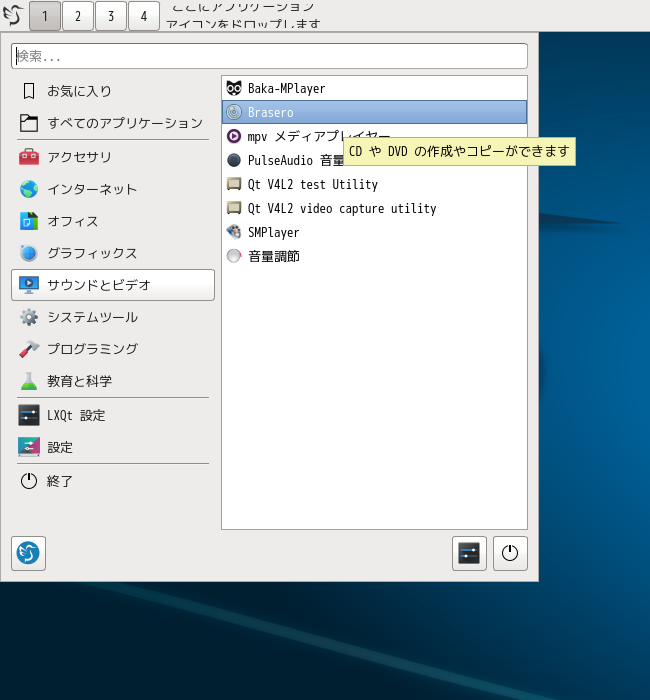Launch Qt V4L2 video capture utility
Viewport: 650px width, 700px height.
pyautogui.click(x=374, y=208)
